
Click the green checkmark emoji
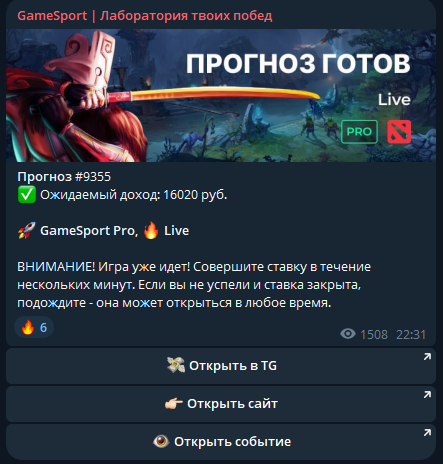coord(27,195)
